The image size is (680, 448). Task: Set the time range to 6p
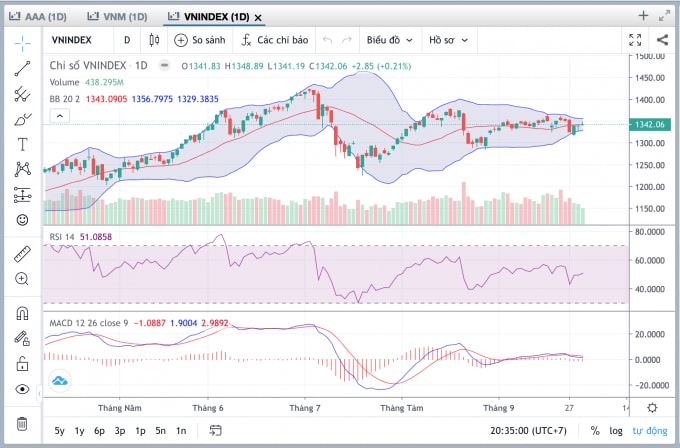click(99, 431)
